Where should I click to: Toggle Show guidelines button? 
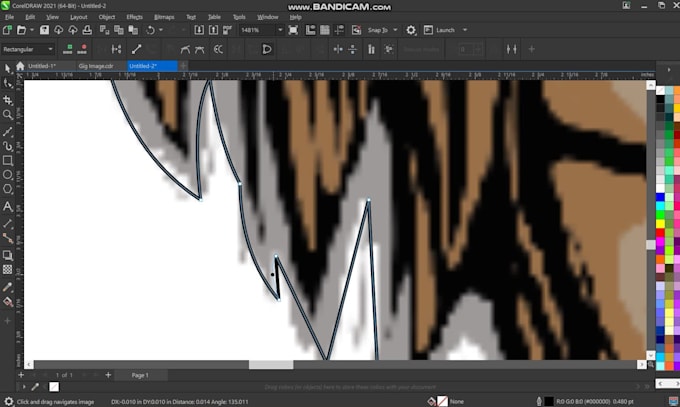(339, 30)
